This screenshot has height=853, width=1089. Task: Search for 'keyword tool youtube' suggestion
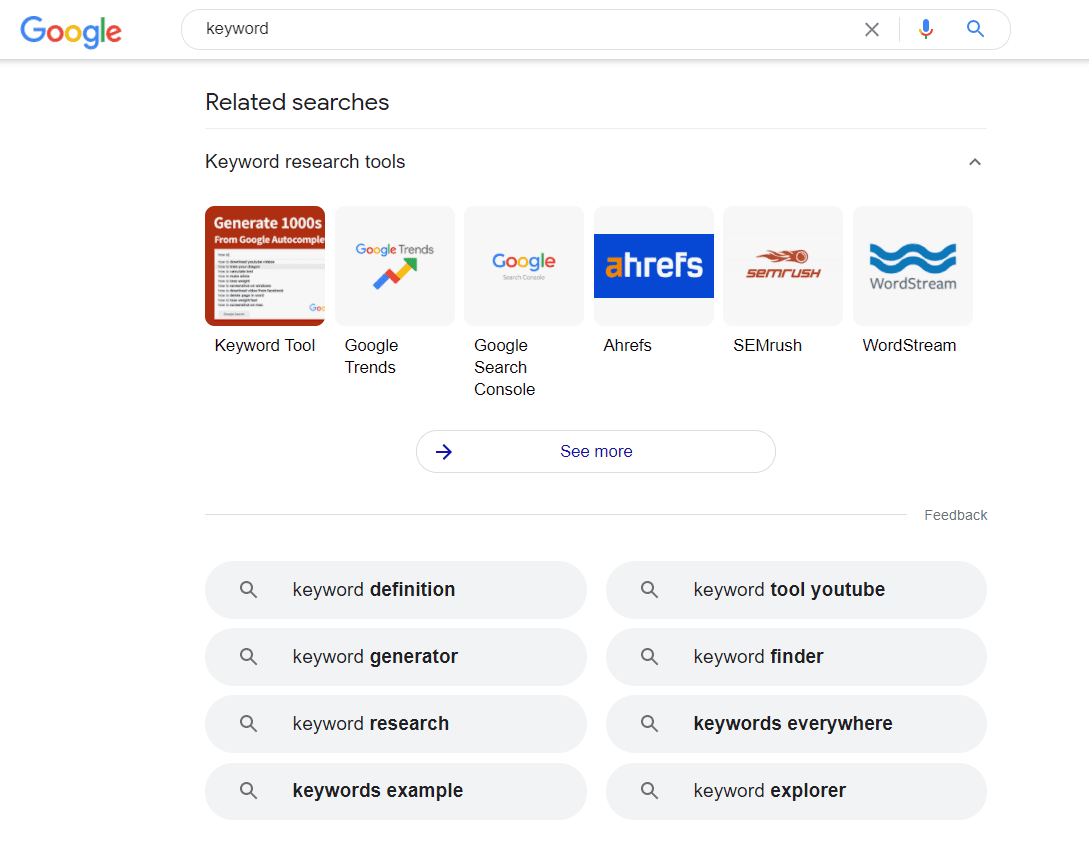797,590
